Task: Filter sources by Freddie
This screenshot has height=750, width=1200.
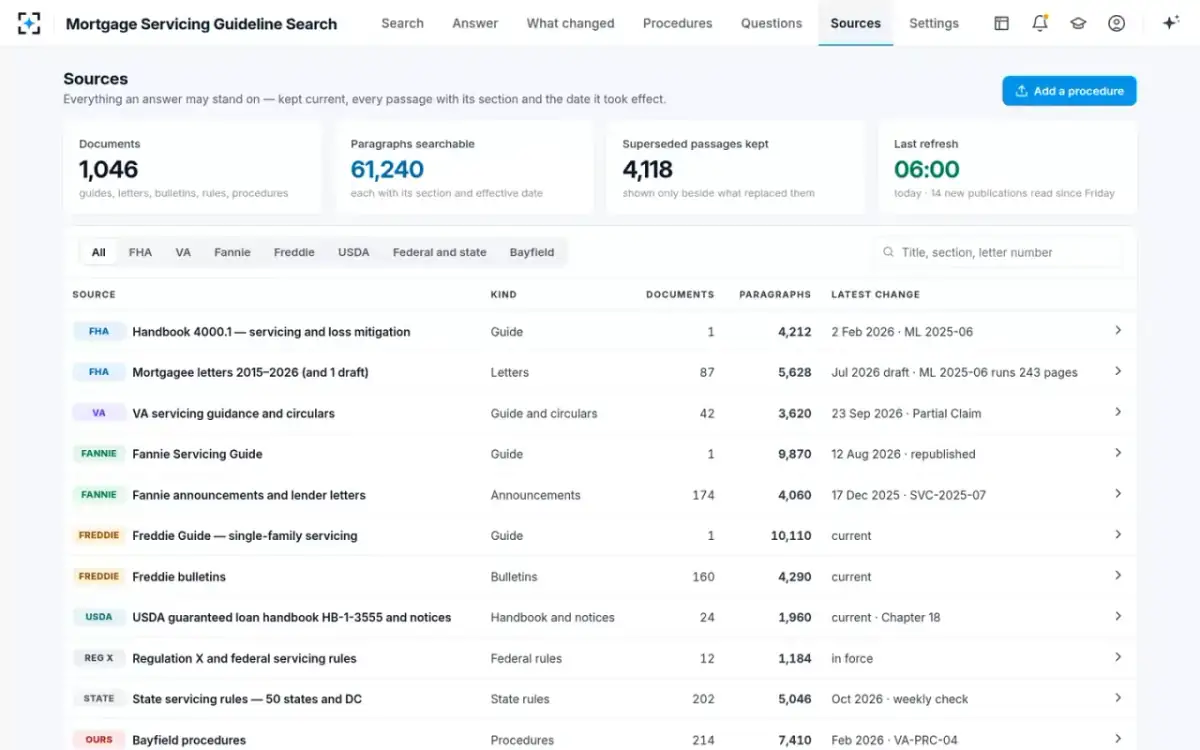Action: click(x=294, y=252)
